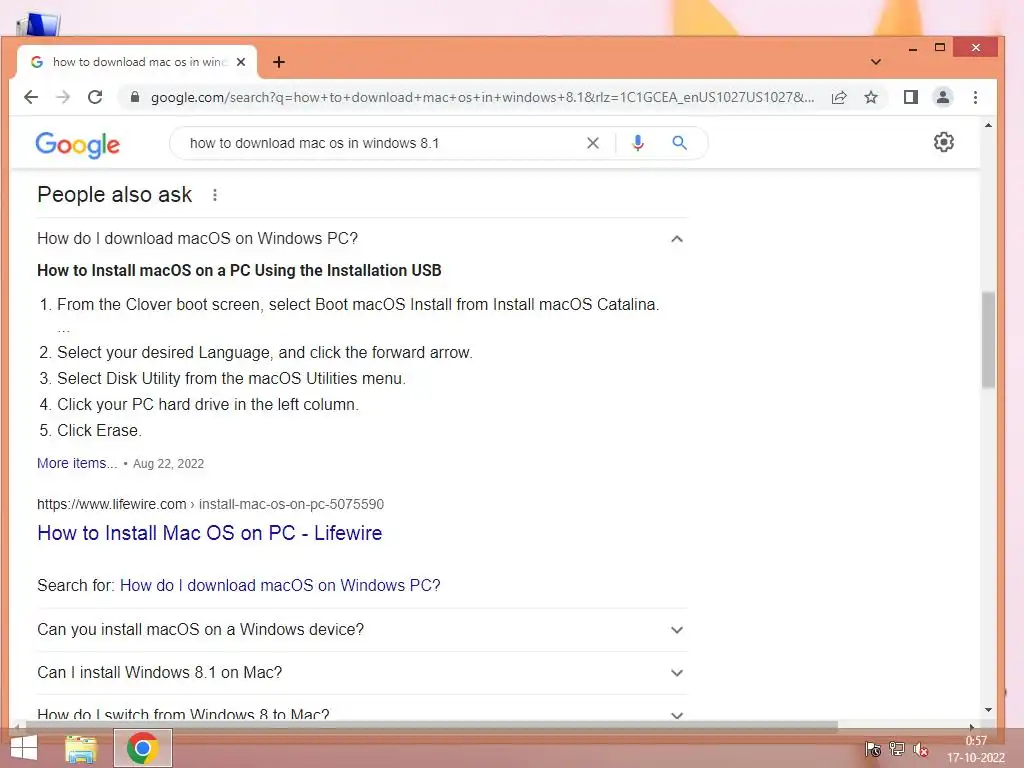The image size is (1024, 768).
Task: Open People also ask options menu
Action: tap(215, 195)
